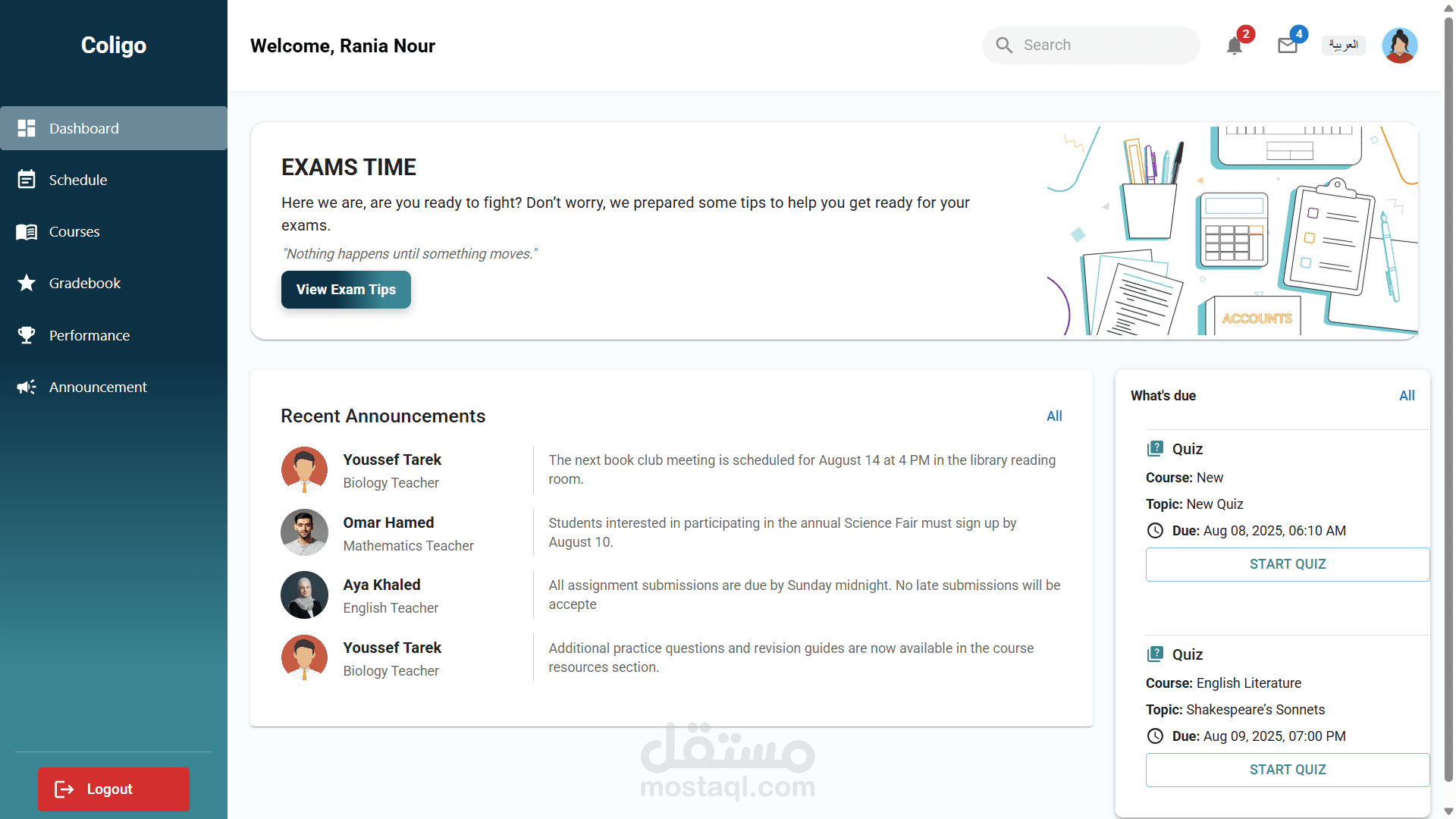This screenshot has height=819, width=1456.
Task: Click the Gradebook star icon
Action: [27, 283]
